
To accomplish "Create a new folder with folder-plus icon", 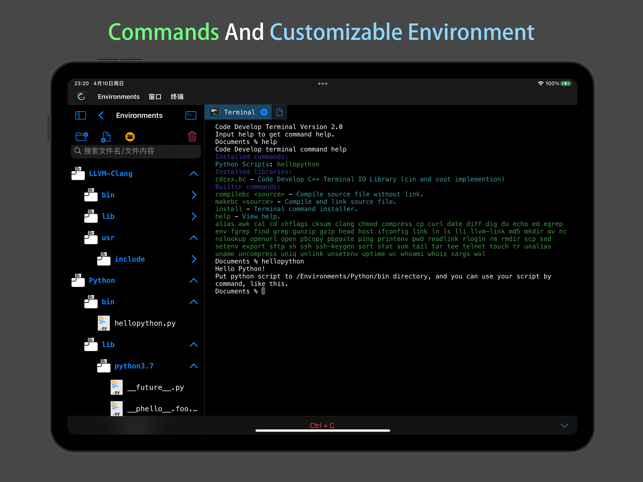I will [x=82, y=136].
